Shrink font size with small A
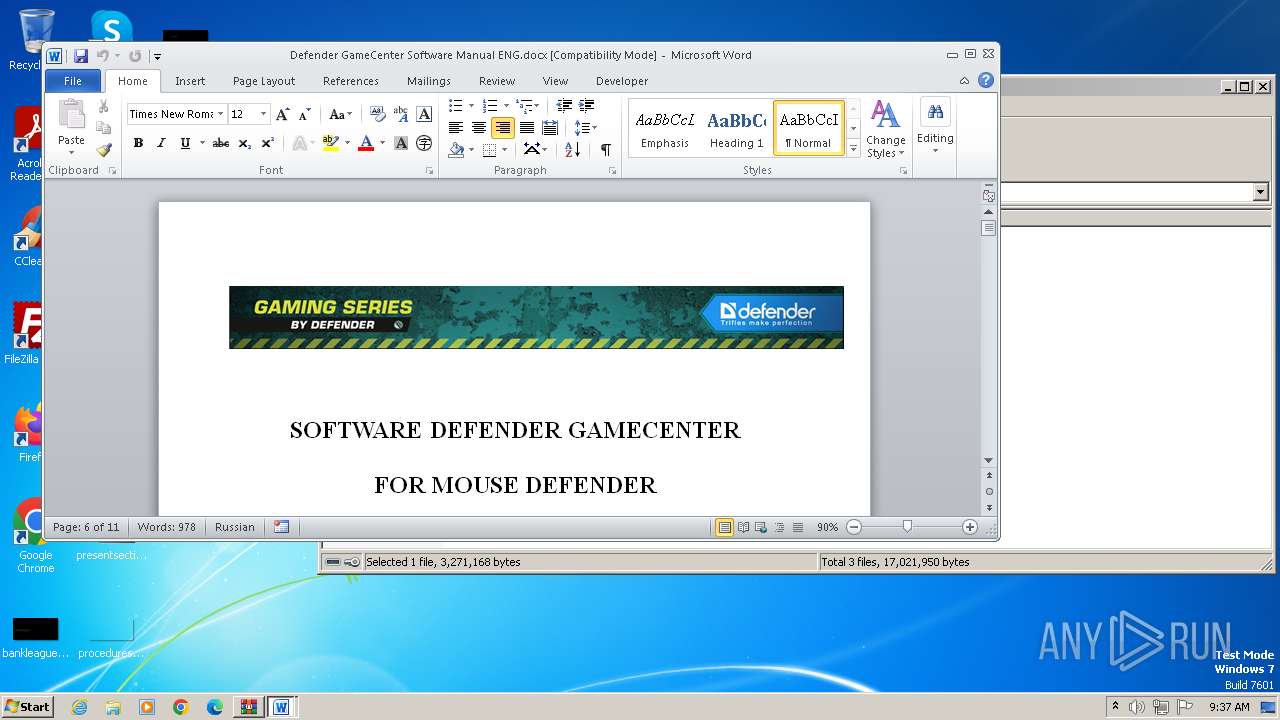 pos(305,114)
